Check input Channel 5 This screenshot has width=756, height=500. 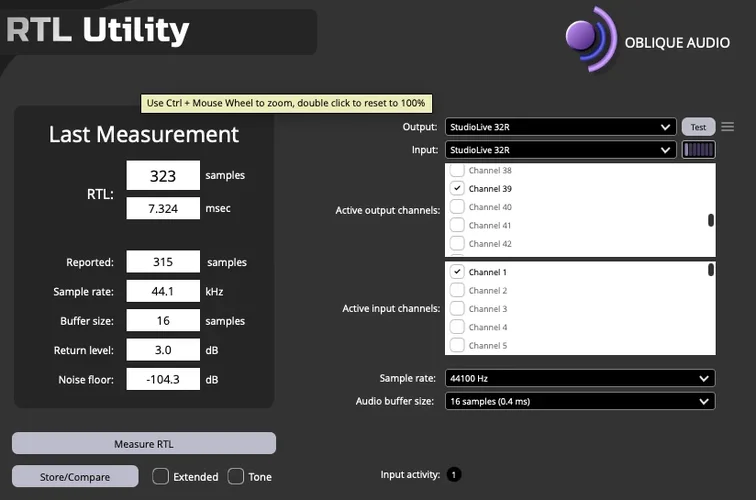point(457,345)
